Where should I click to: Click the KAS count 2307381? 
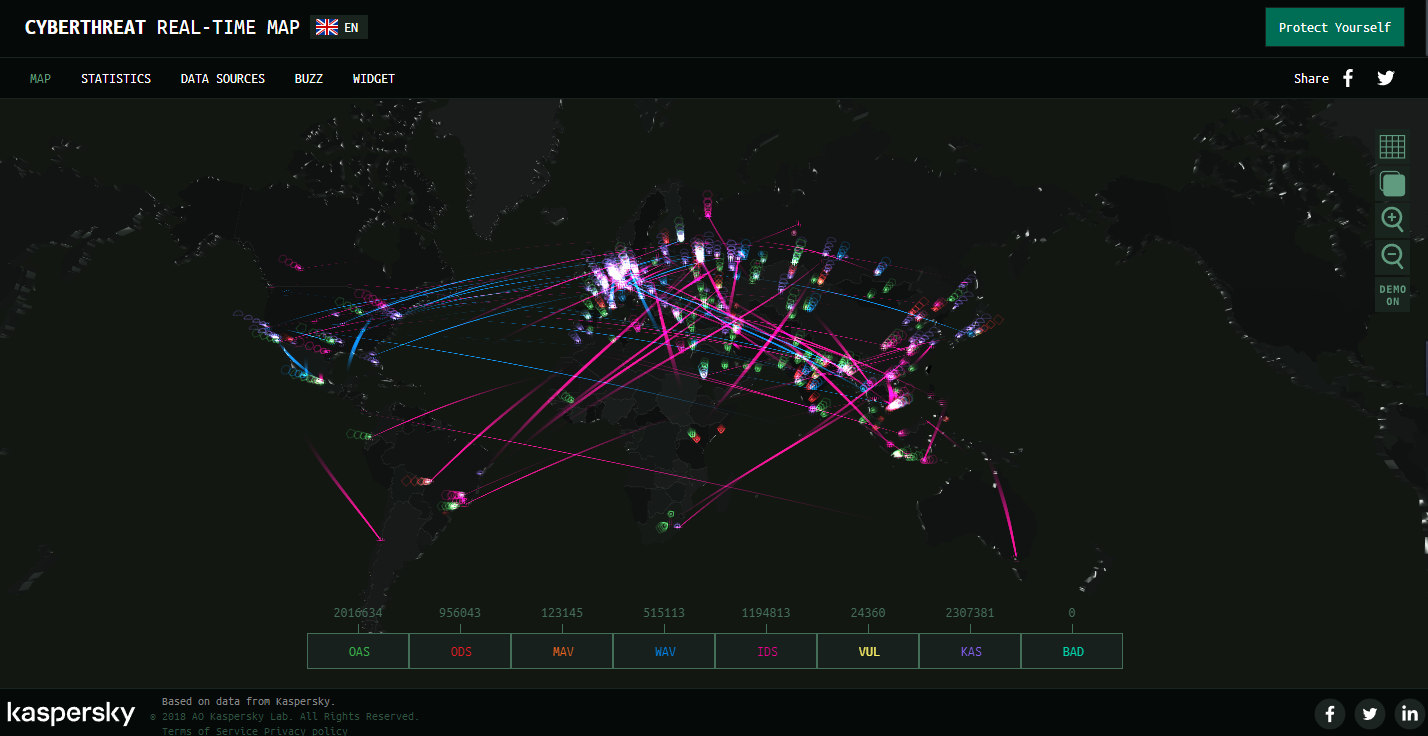click(970, 612)
